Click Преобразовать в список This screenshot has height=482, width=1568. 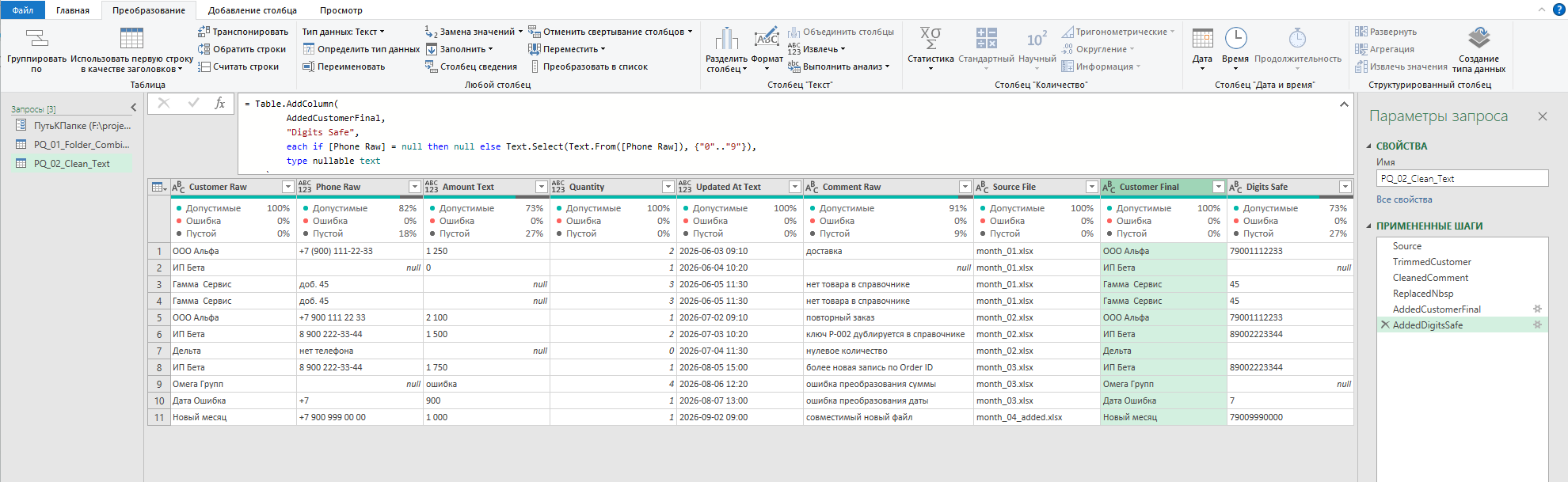[x=589, y=66]
